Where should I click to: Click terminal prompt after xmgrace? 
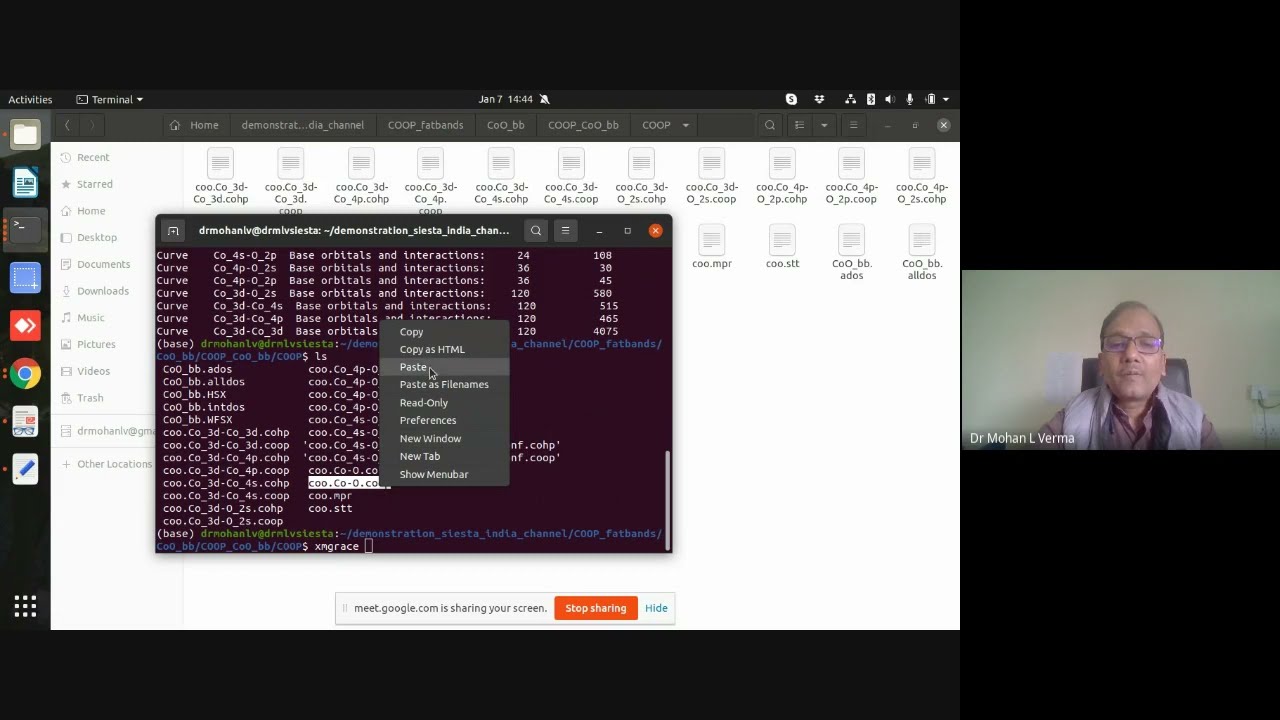click(x=368, y=546)
